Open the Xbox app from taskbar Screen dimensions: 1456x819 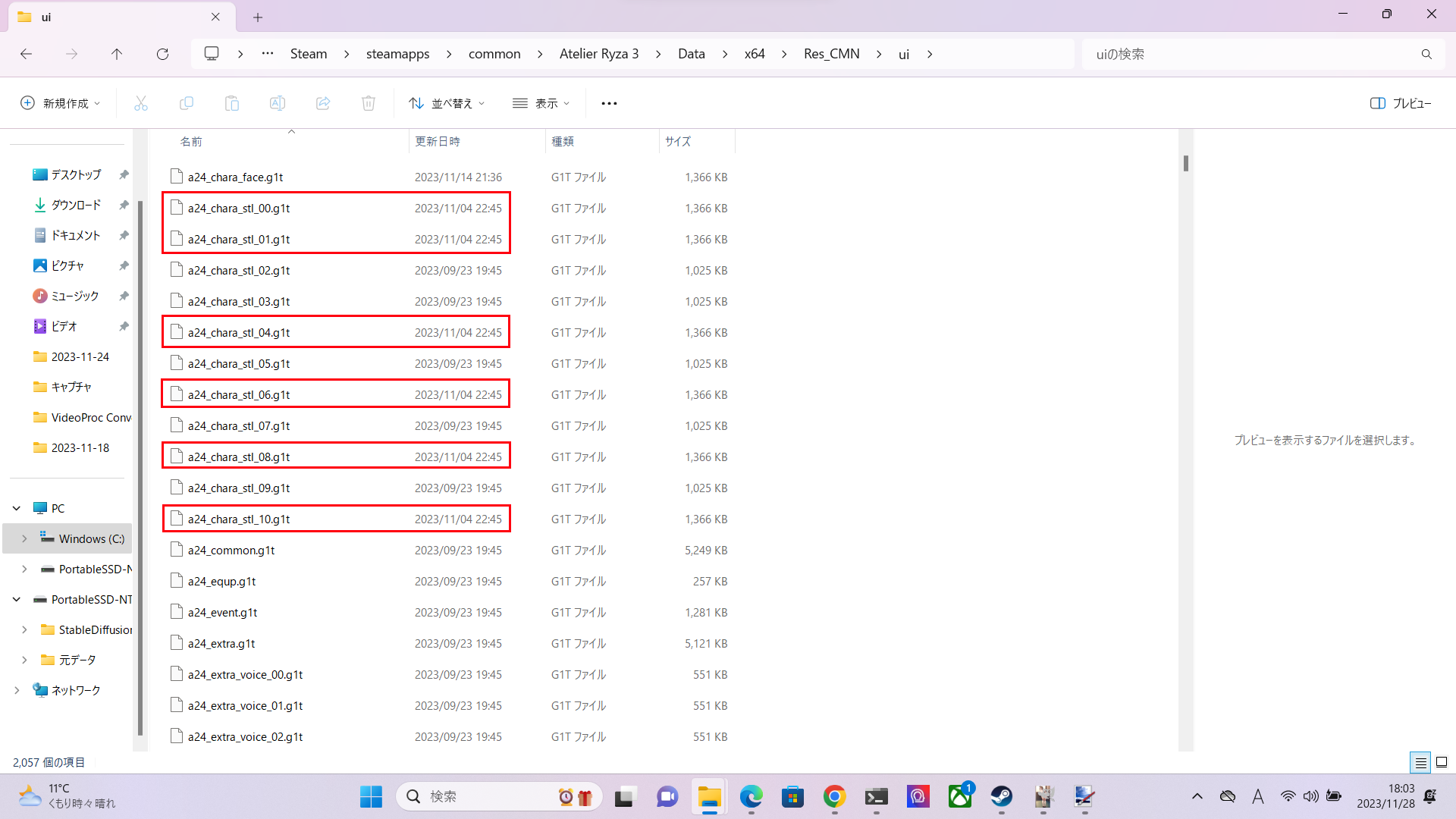click(x=960, y=796)
